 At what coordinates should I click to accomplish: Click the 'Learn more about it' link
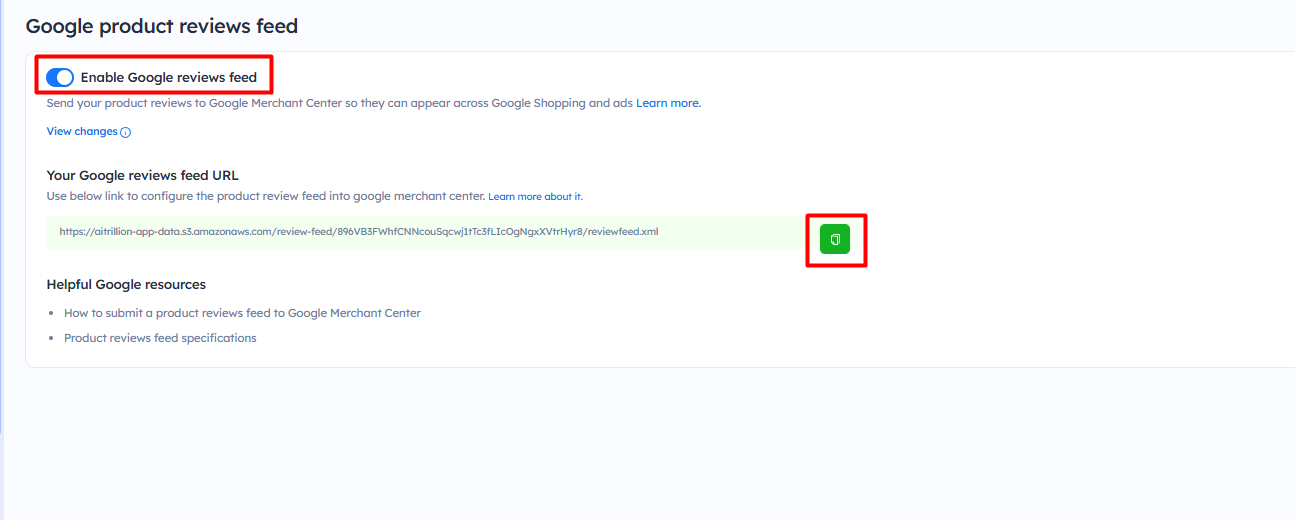tap(535, 196)
